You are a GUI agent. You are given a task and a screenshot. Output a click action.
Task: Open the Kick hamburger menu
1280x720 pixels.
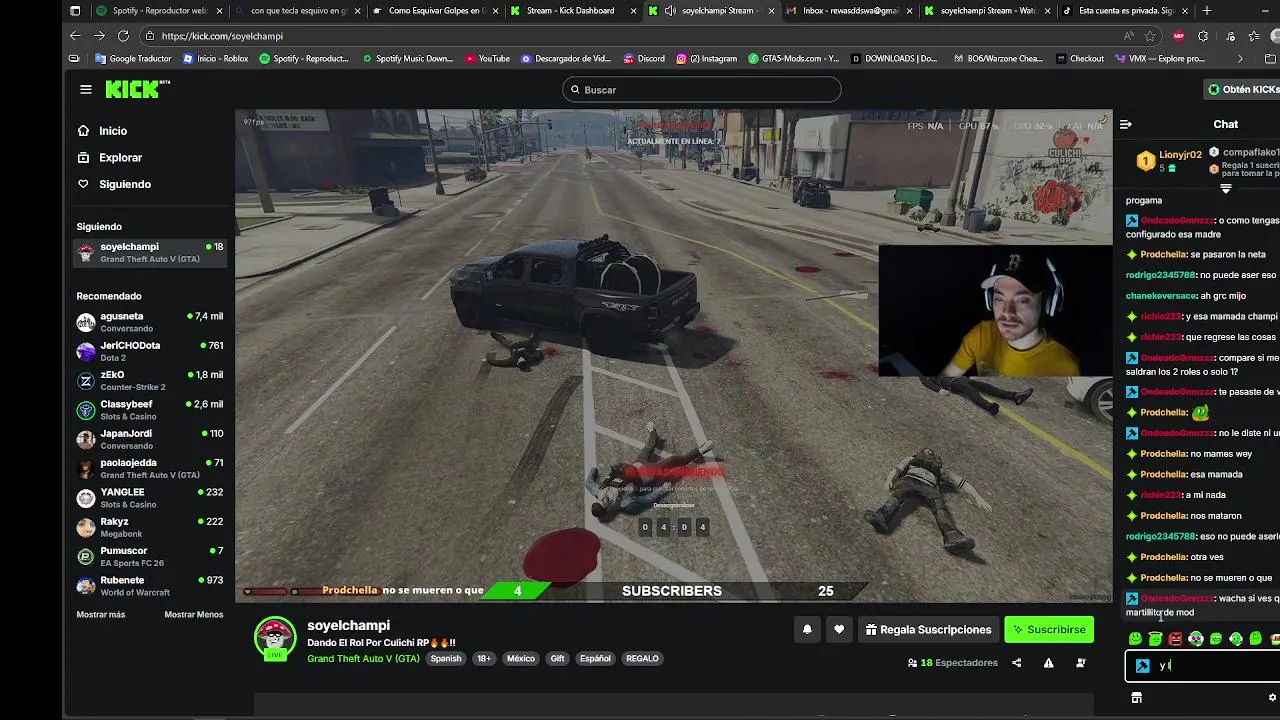pos(86,89)
